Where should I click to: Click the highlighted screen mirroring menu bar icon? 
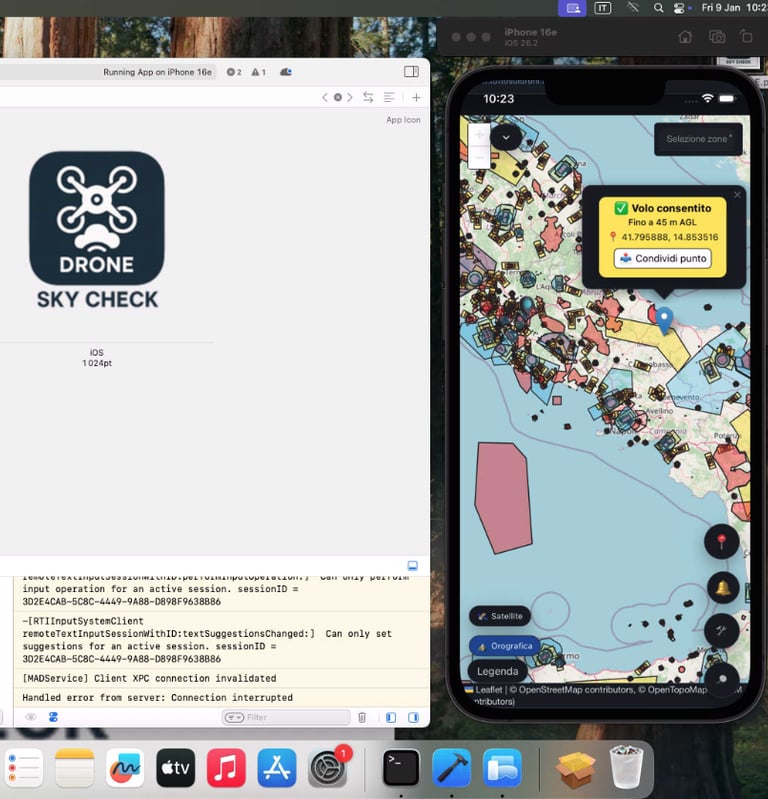point(572,8)
